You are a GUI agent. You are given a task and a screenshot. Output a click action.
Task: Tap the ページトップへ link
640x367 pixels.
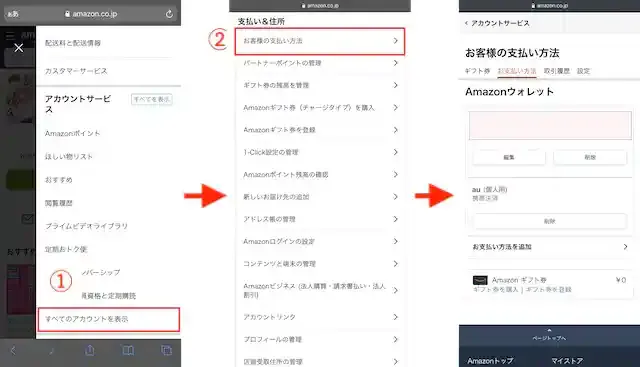pyautogui.click(x=549, y=338)
